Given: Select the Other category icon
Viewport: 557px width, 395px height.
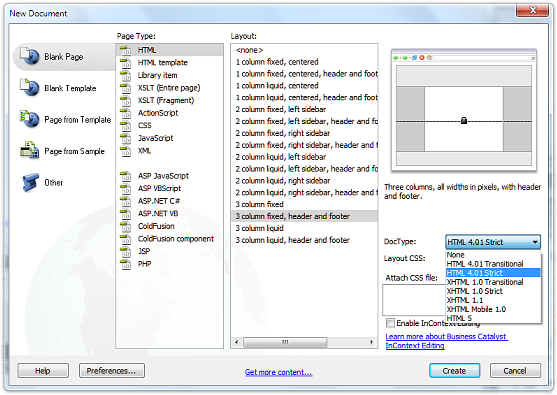Looking at the screenshot, I should [31, 182].
